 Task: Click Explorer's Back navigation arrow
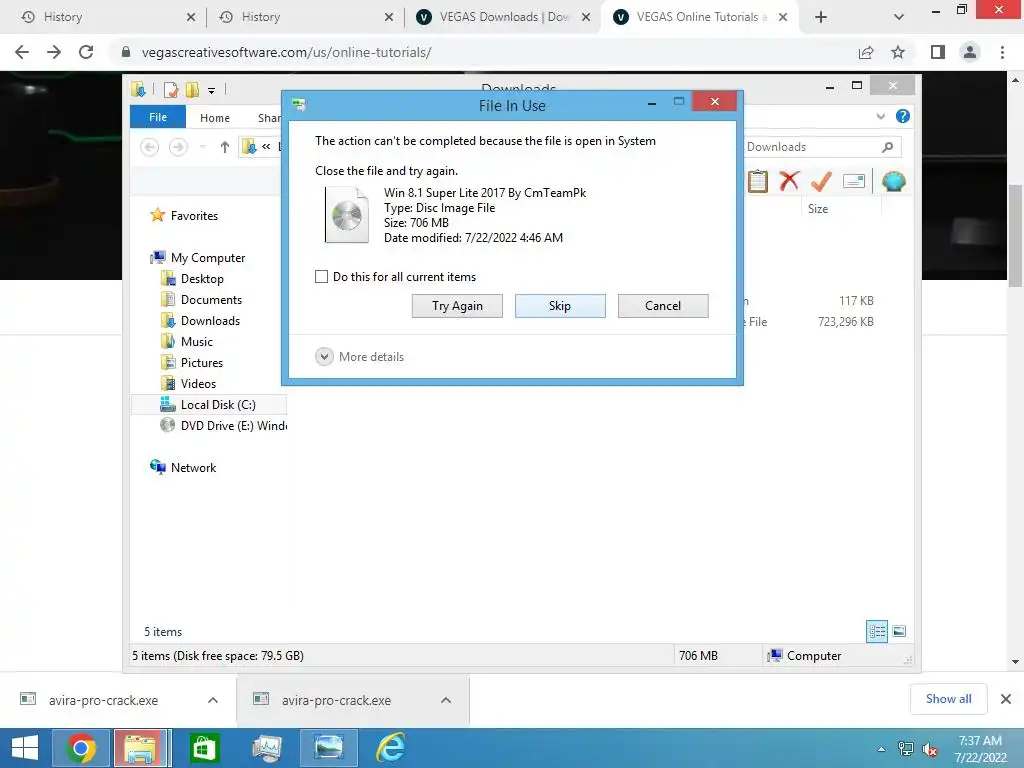pyautogui.click(x=150, y=147)
